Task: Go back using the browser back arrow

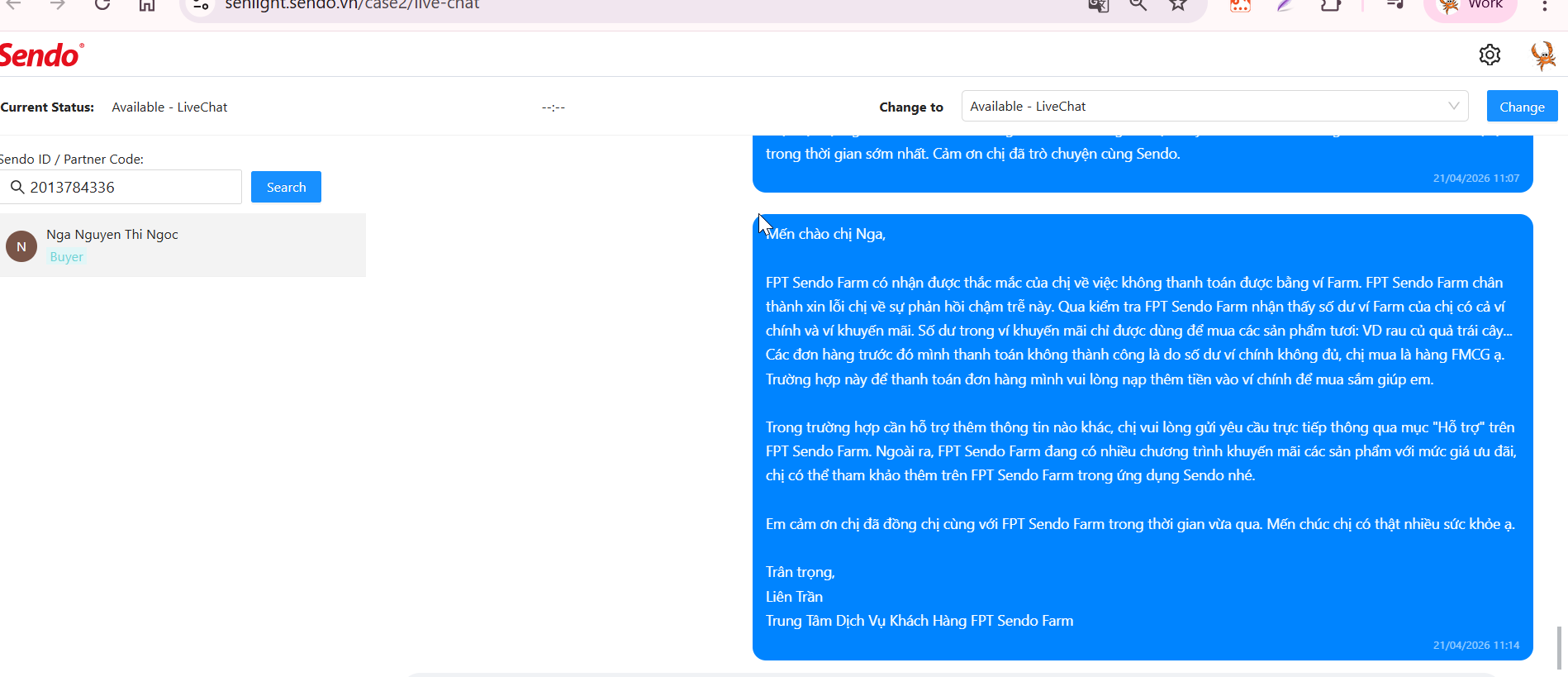Action: (14, 5)
